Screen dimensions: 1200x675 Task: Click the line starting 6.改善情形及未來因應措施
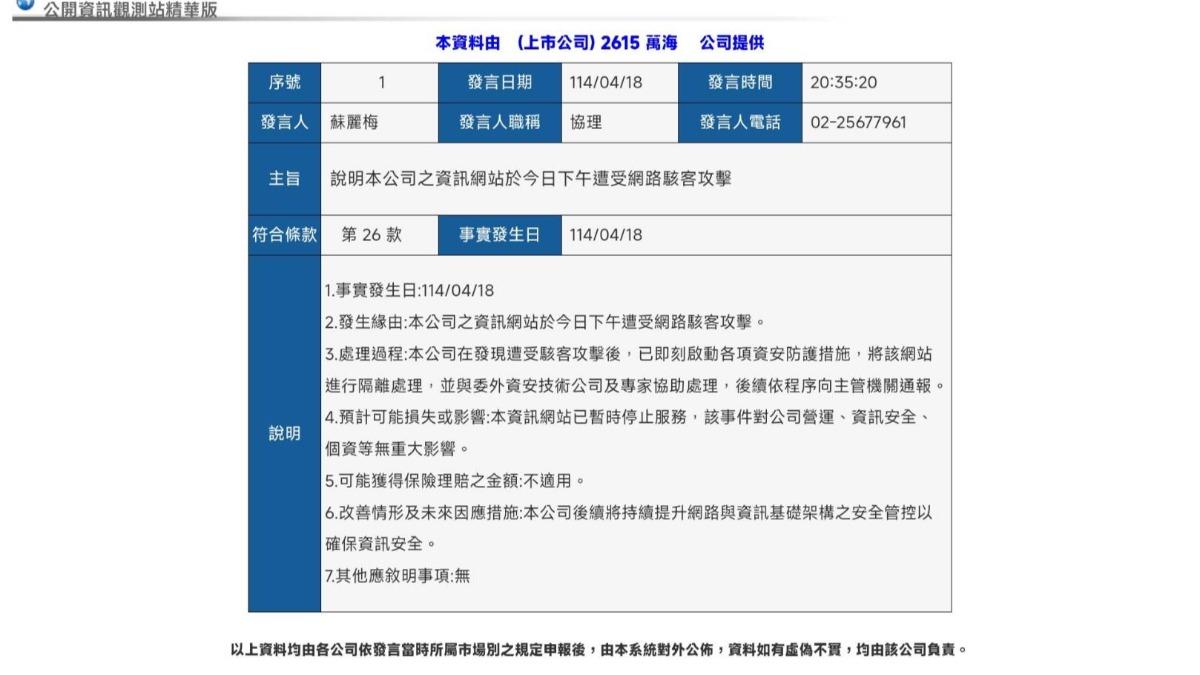(x=629, y=512)
